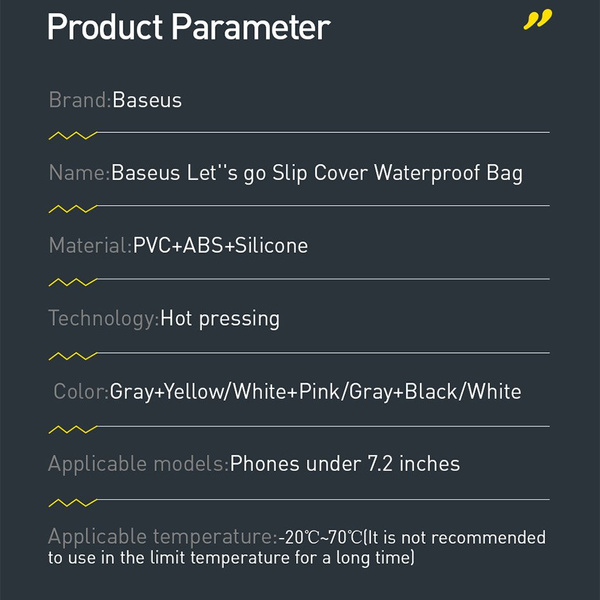Click the yellow zigzag below Applicable models
The width and height of the screenshot is (600, 600).
point(73,501)
